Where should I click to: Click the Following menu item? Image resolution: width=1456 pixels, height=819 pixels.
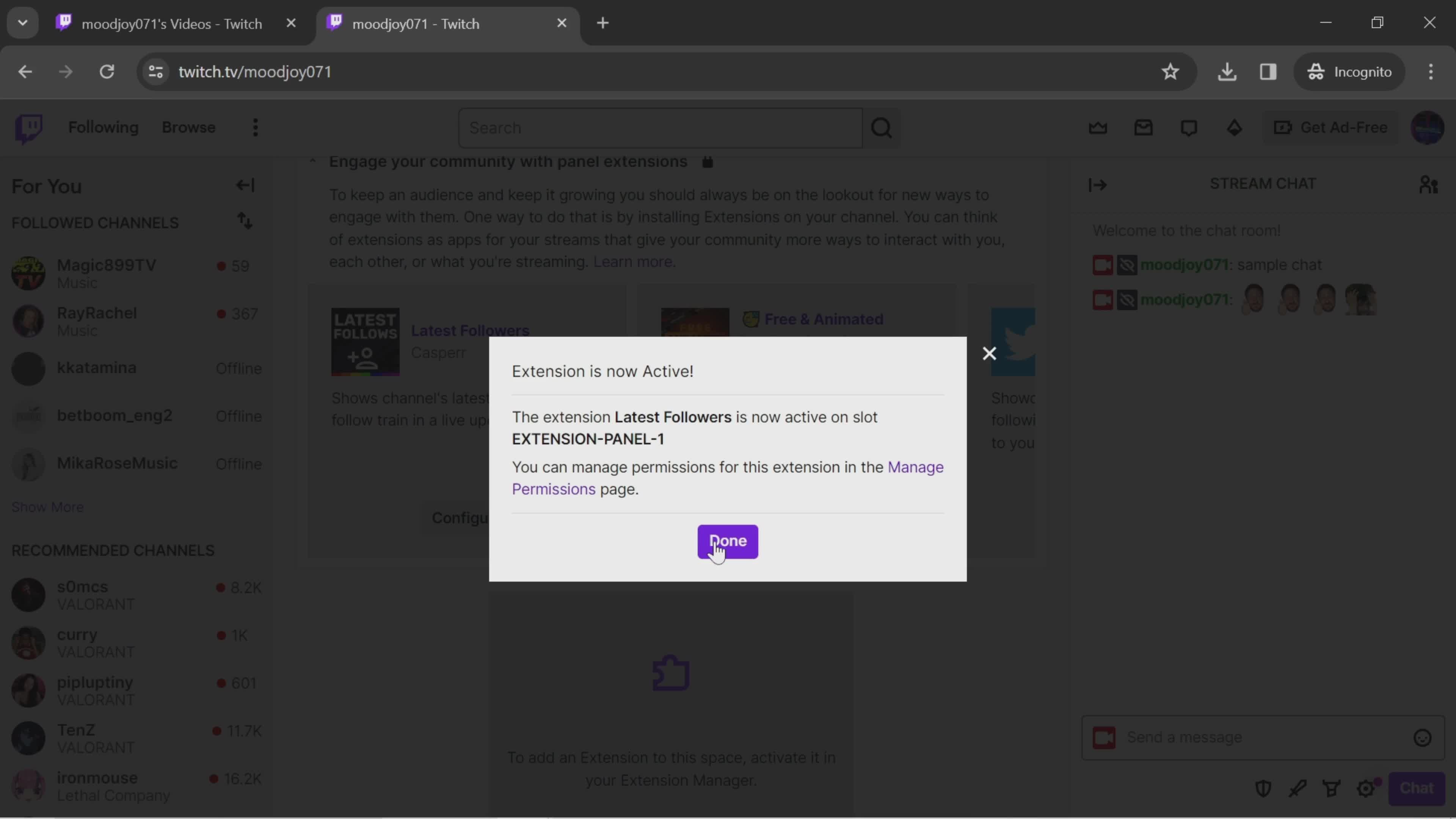[x=103, y=127]
